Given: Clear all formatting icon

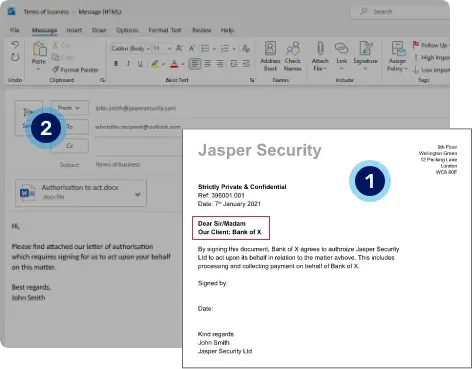Looking at the screenshot, I should (x=246, y=49).
